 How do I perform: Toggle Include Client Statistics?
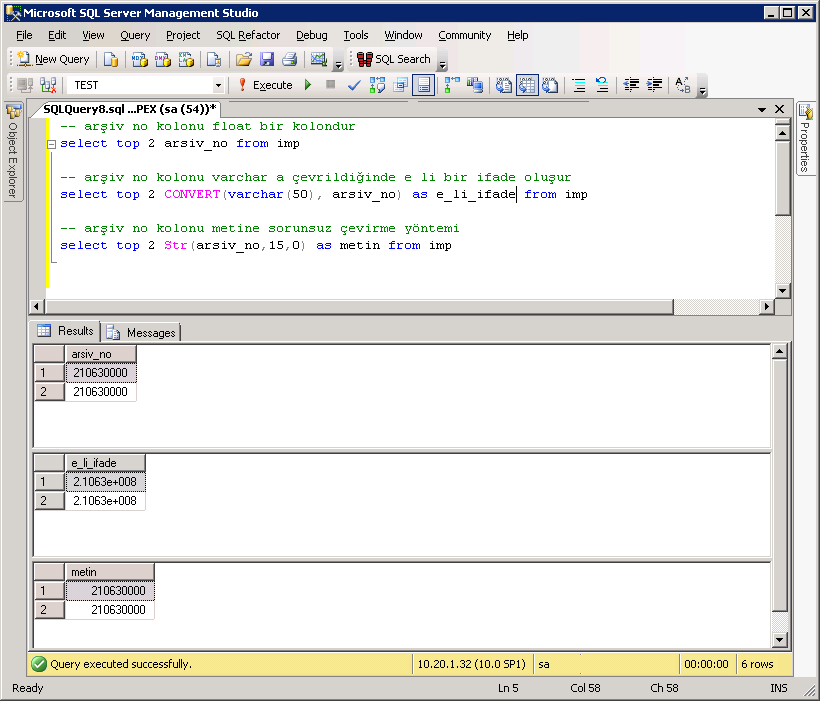coord(475,85)
